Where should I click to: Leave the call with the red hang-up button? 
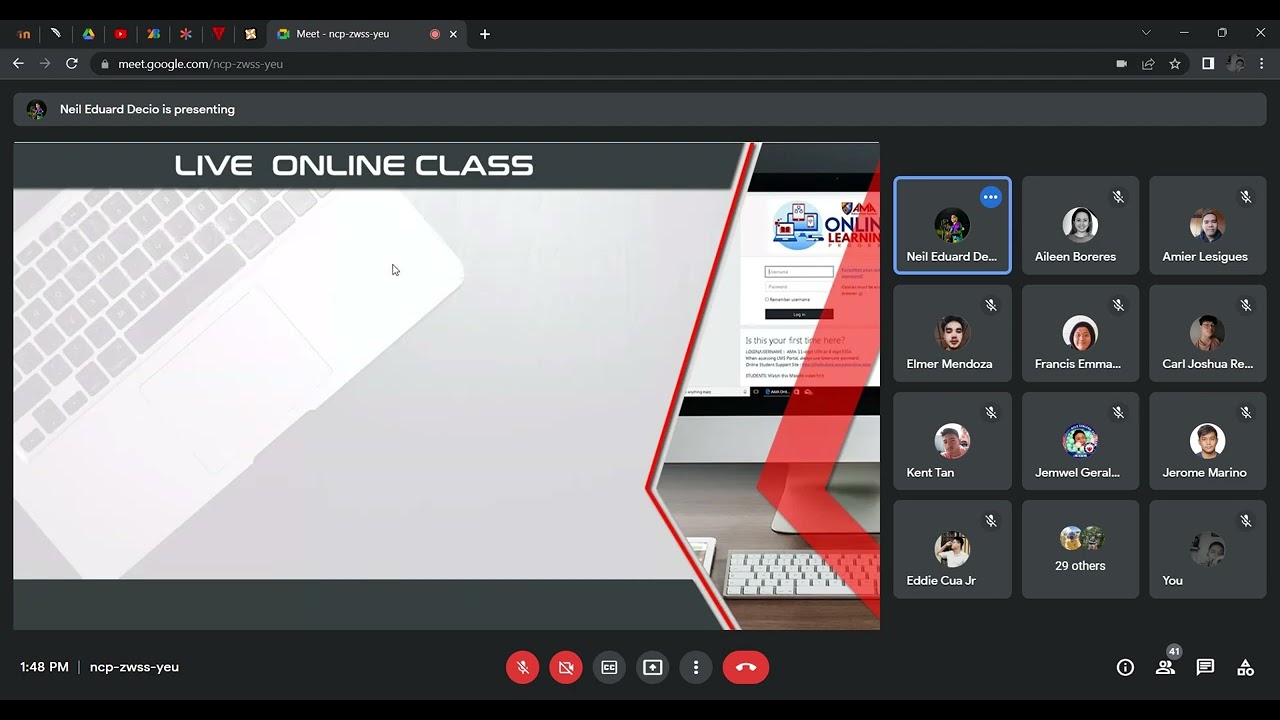click(746, 667)
